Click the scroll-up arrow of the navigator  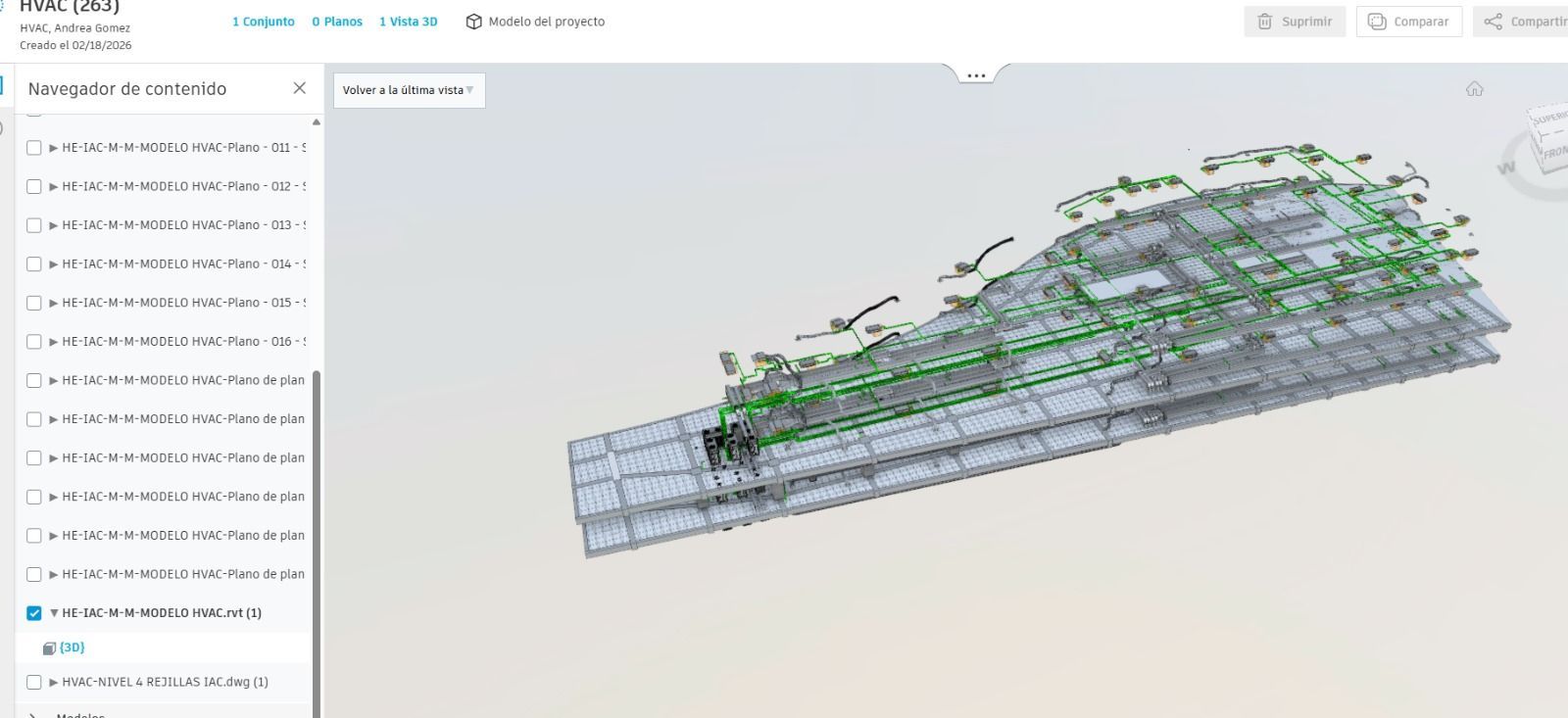(317, 122)
